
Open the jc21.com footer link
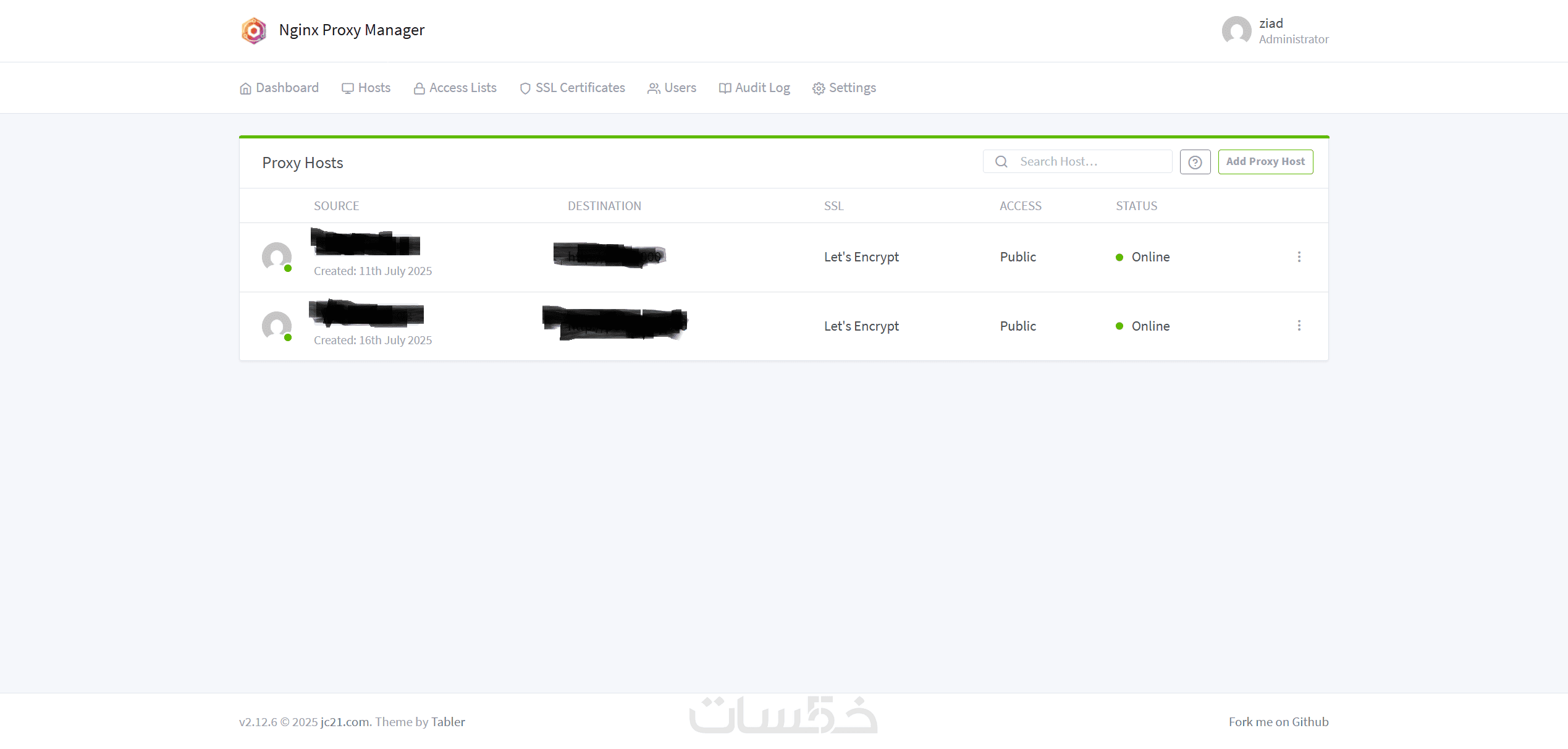[x=345, y=722]
